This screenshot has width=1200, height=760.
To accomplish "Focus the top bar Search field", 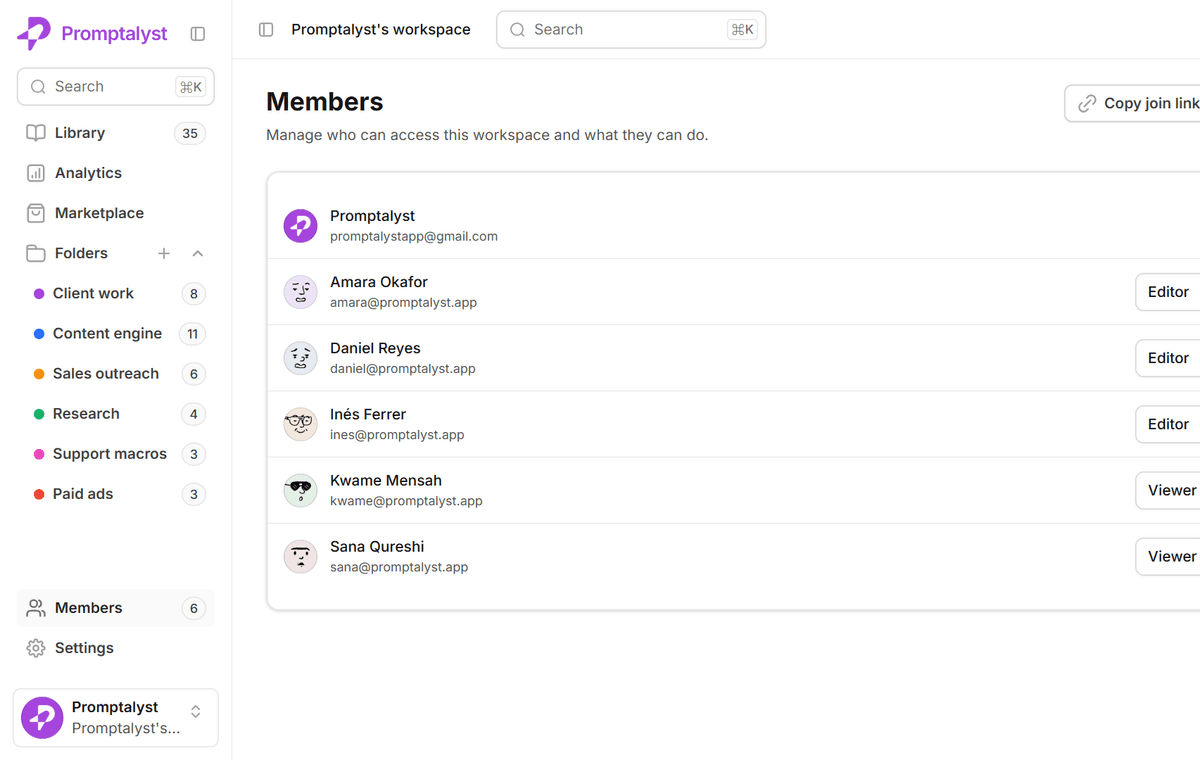I will 631,30.
